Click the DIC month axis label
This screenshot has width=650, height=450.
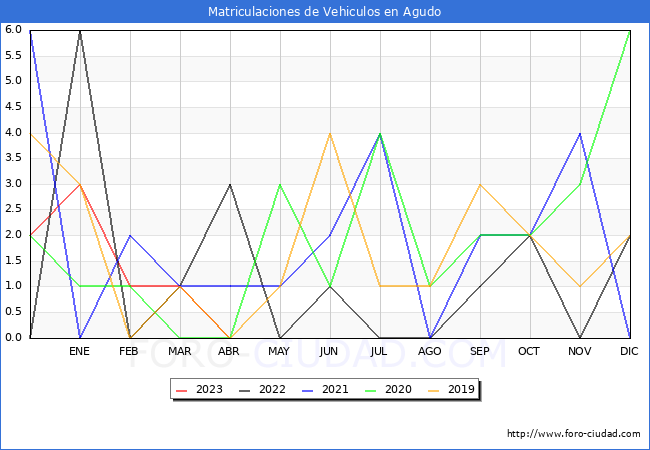pyautogui.click(x=629, y=351)
